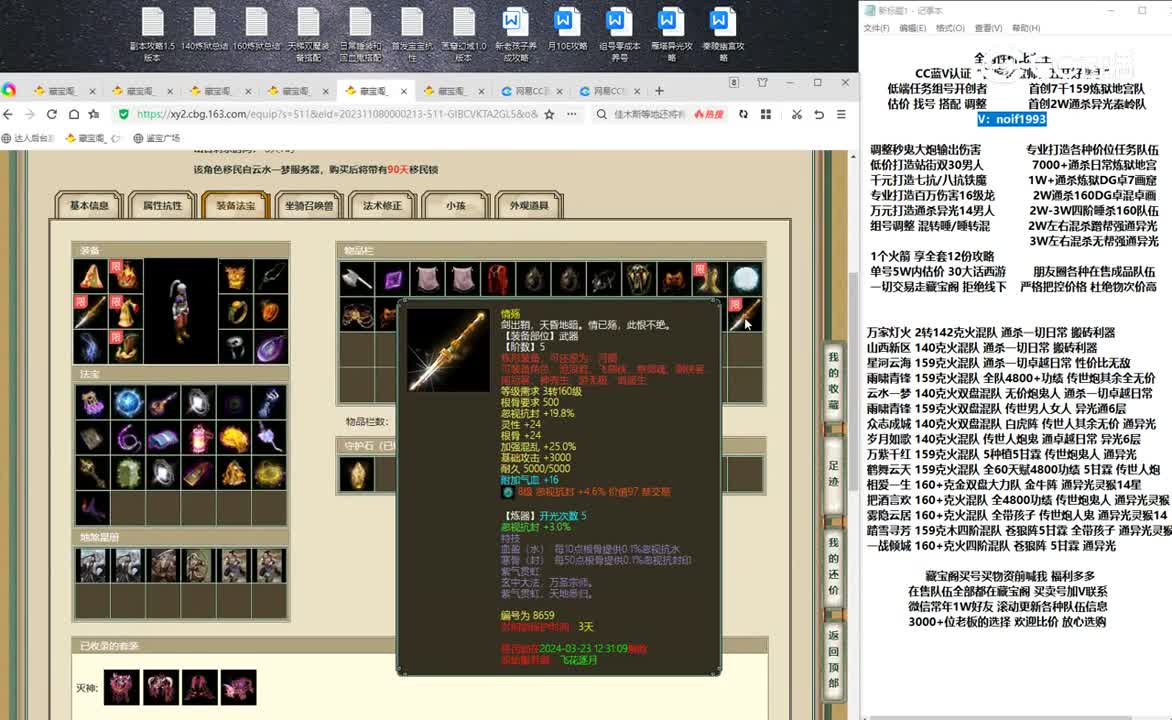Click the scissors screenshot tool icon
Screen dimensions: 1172x720
pos(797,114)
